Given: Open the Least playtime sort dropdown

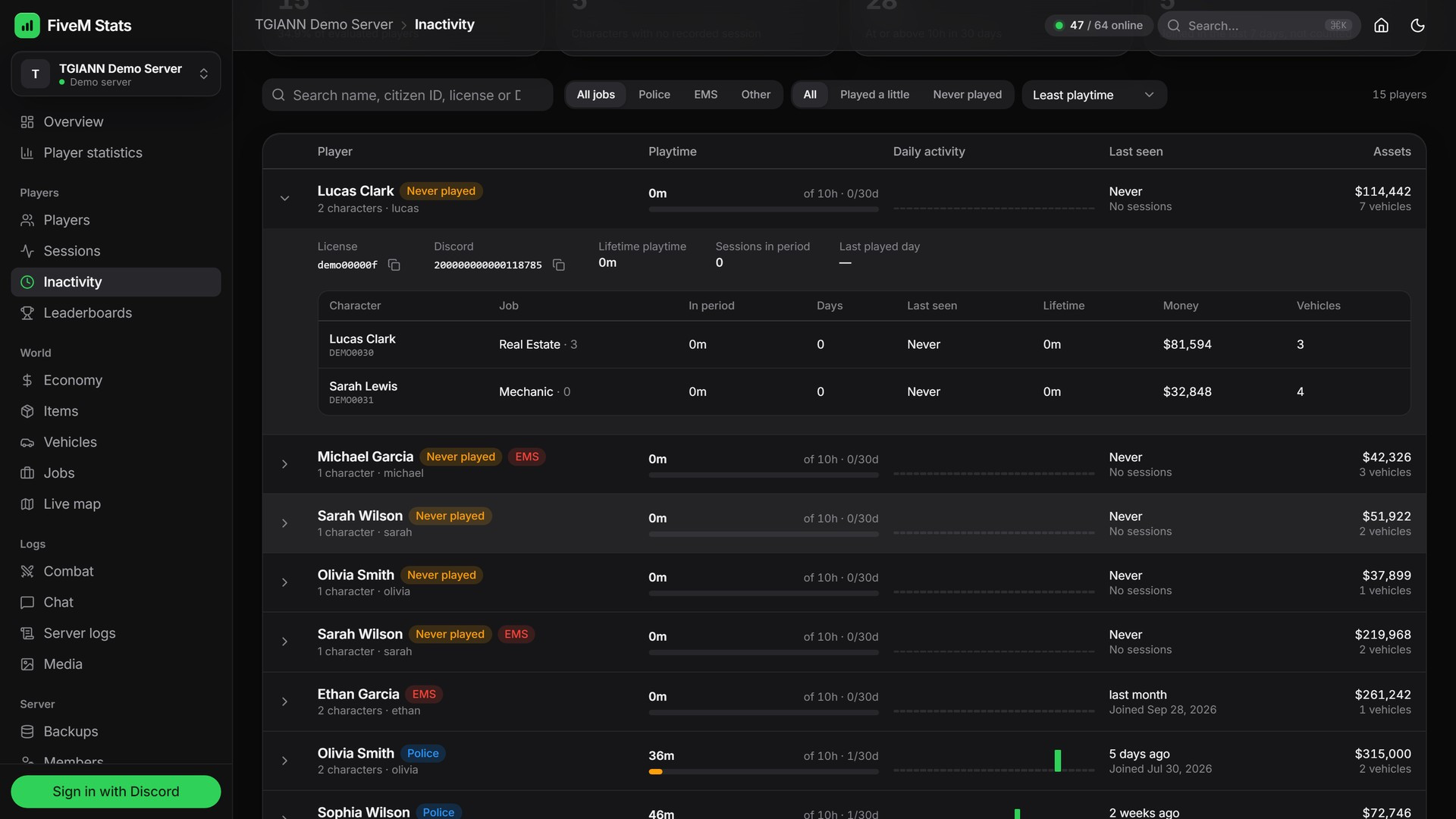Looking at the screenshot, I should [x=1094, y=95].
